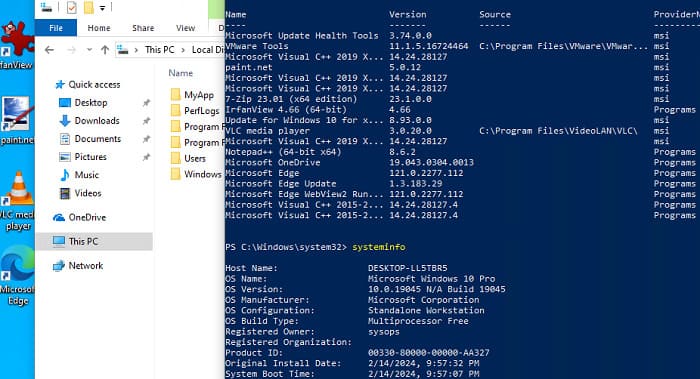Screen dimensions: 700x379
Task: Select the MyApp folder
Action: coord(199,95)
